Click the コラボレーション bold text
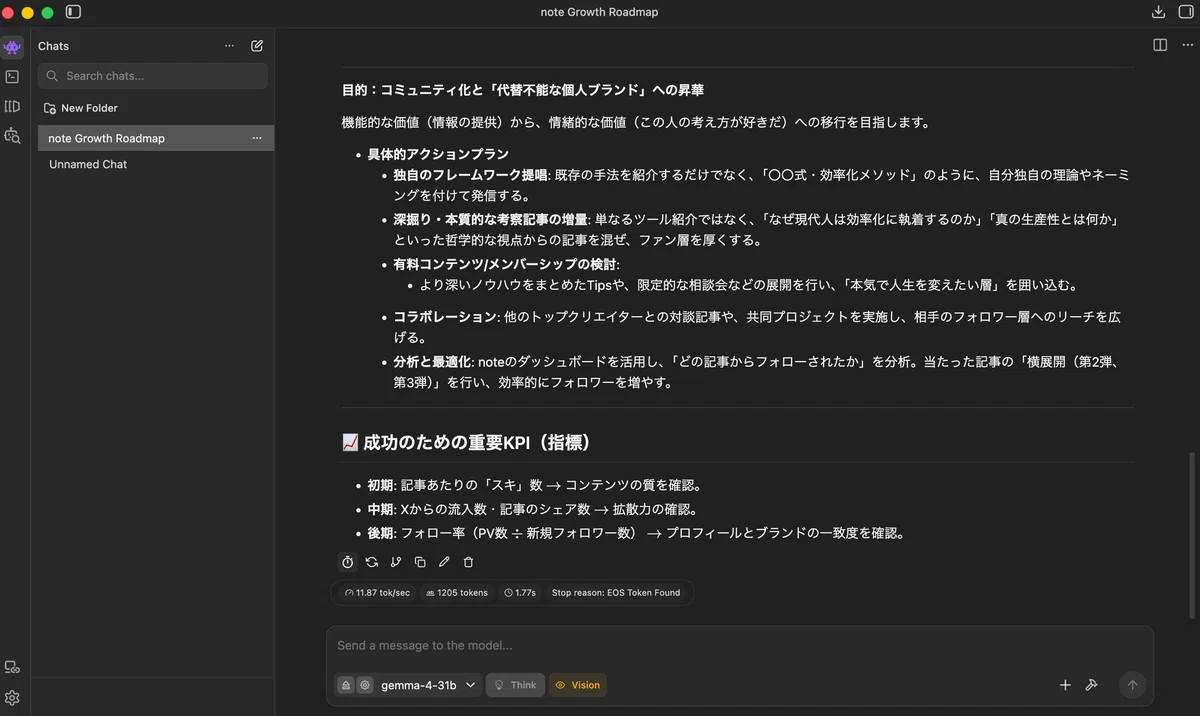This screenshot has height=716, width=1200. click(x=444, y=317)
